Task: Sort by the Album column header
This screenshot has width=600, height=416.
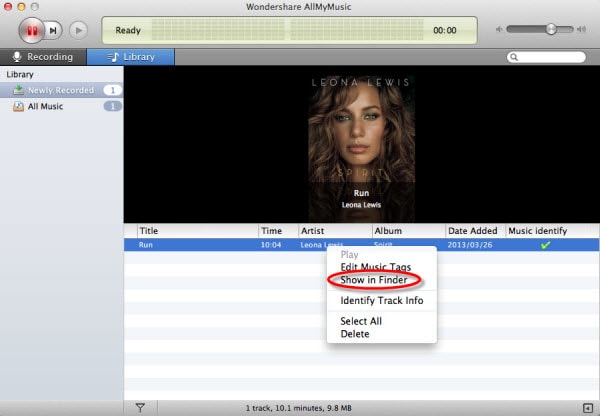Action: coord(409,231)
